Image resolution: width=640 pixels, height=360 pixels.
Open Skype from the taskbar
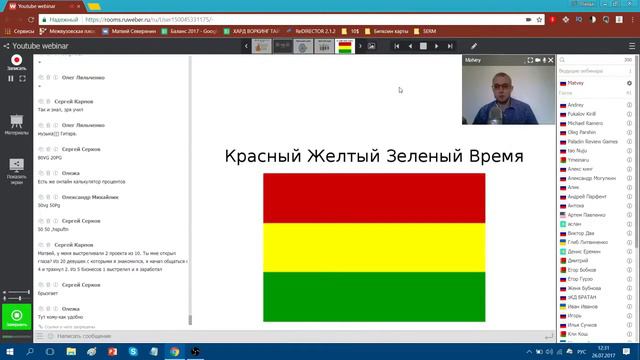(133, 351)
